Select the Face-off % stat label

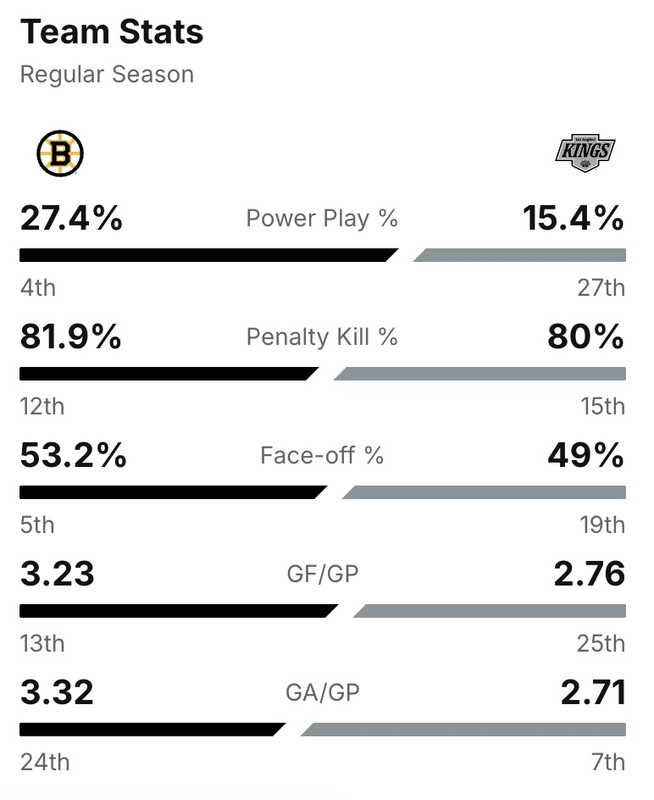click(322, 456)
